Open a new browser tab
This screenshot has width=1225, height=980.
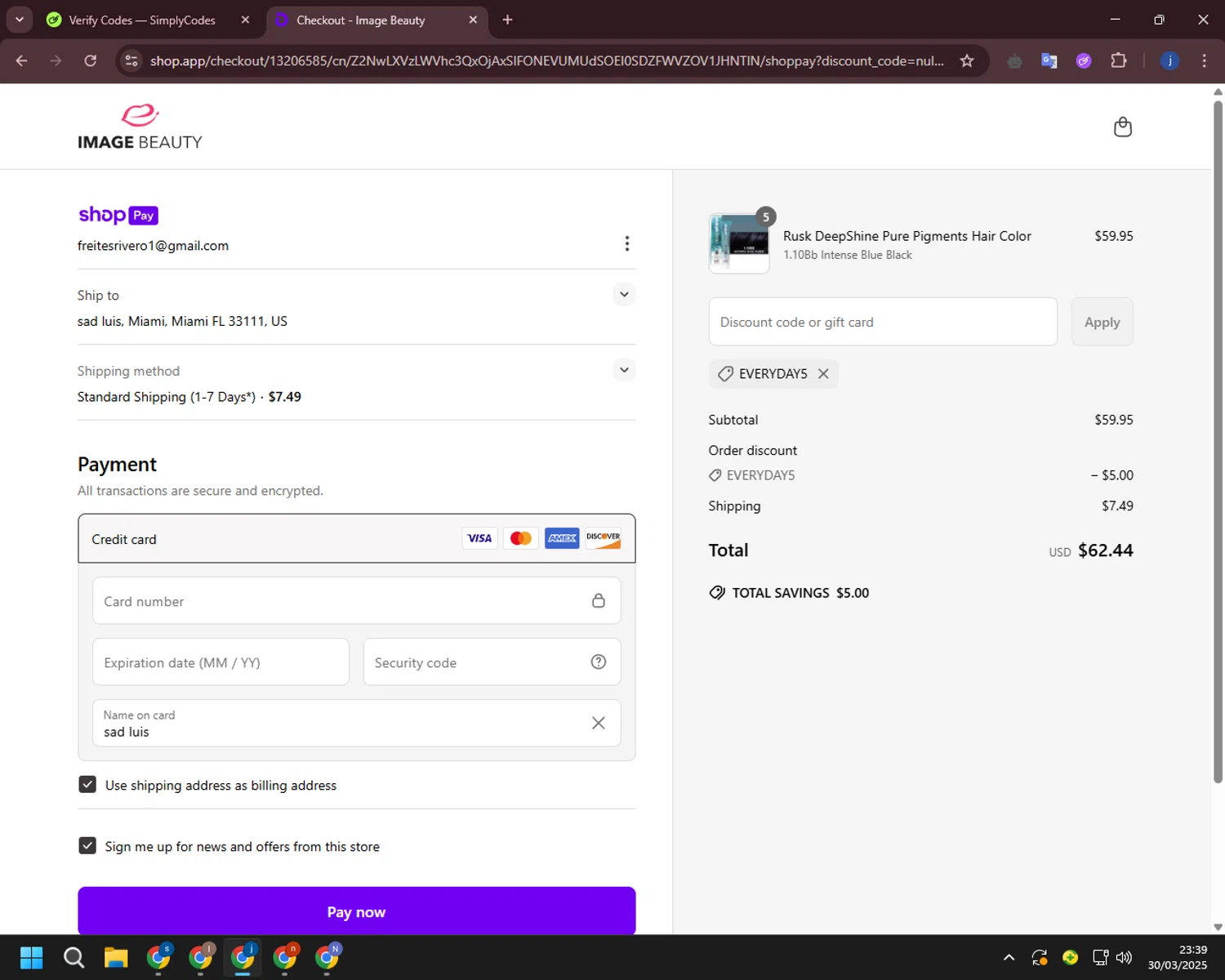tap(507, 20)
